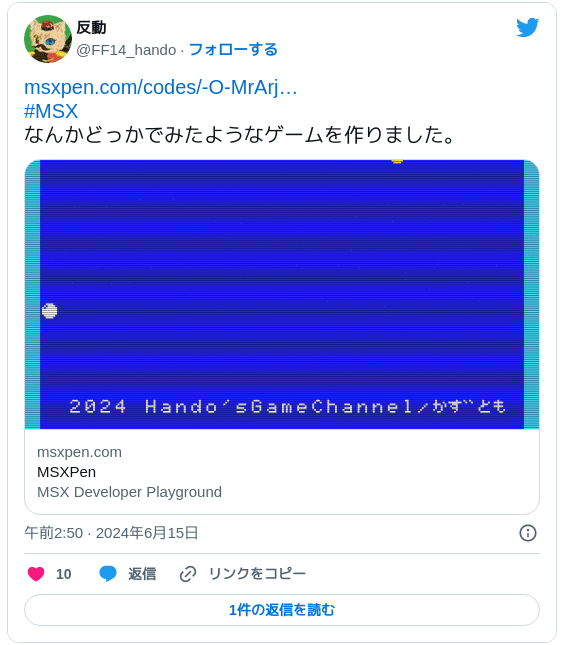
Task: Click the blue reply speech bubble icon
Action: pyautogui.click(x=108, y=573)
